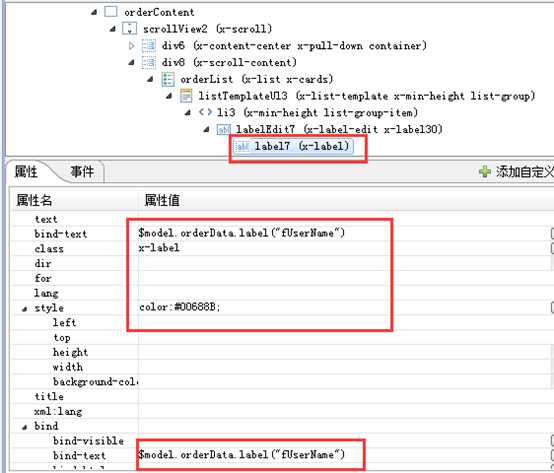Screen dimensions: 554x473
Task: Edit the background-color style value
Action: tap(344, 382)
